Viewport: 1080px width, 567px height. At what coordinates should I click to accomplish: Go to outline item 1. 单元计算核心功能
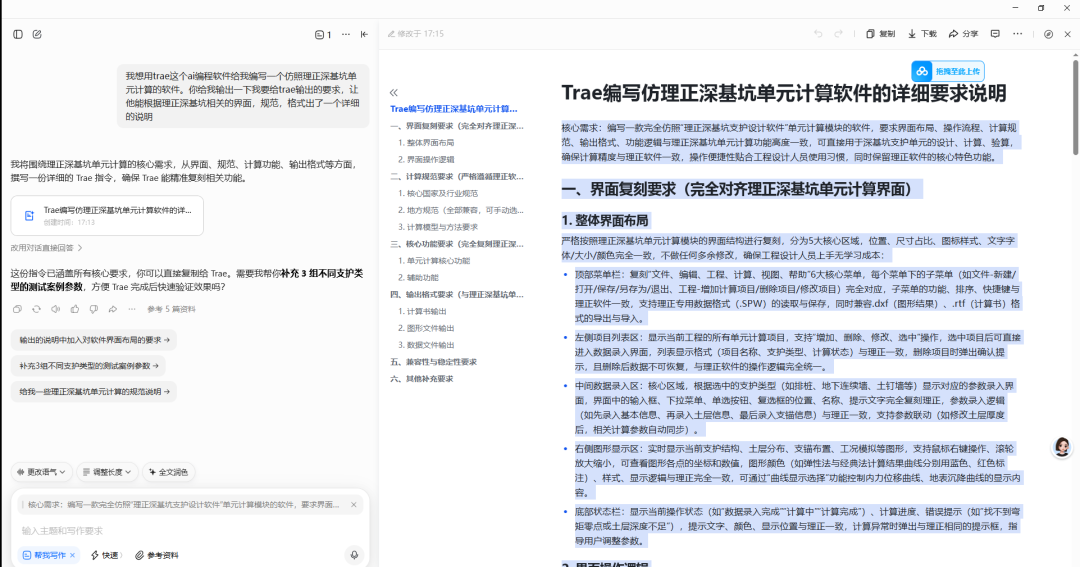[x=434, y=260]
